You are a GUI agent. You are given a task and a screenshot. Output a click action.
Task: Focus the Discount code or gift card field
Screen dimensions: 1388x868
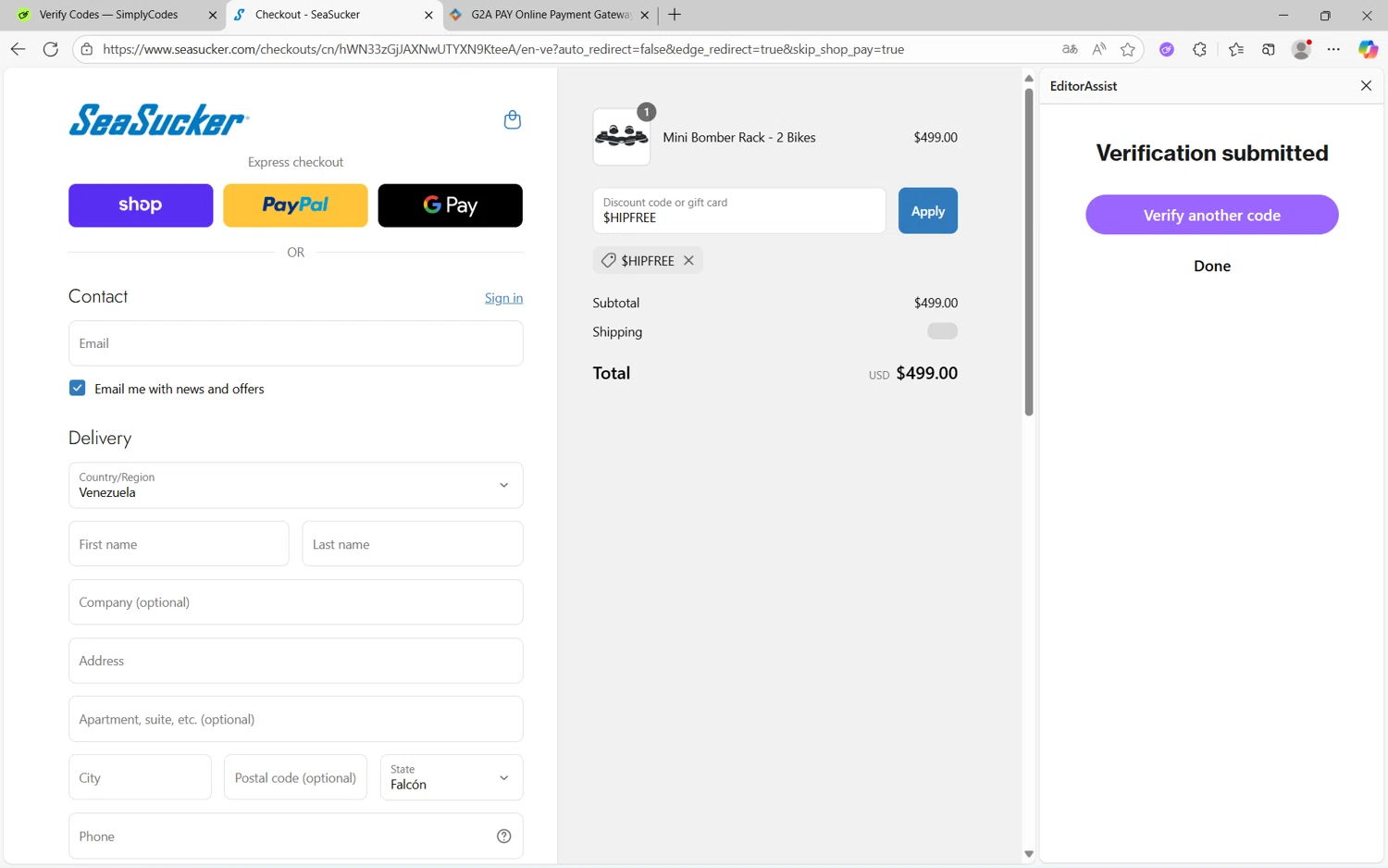click(x=739, y=211)
